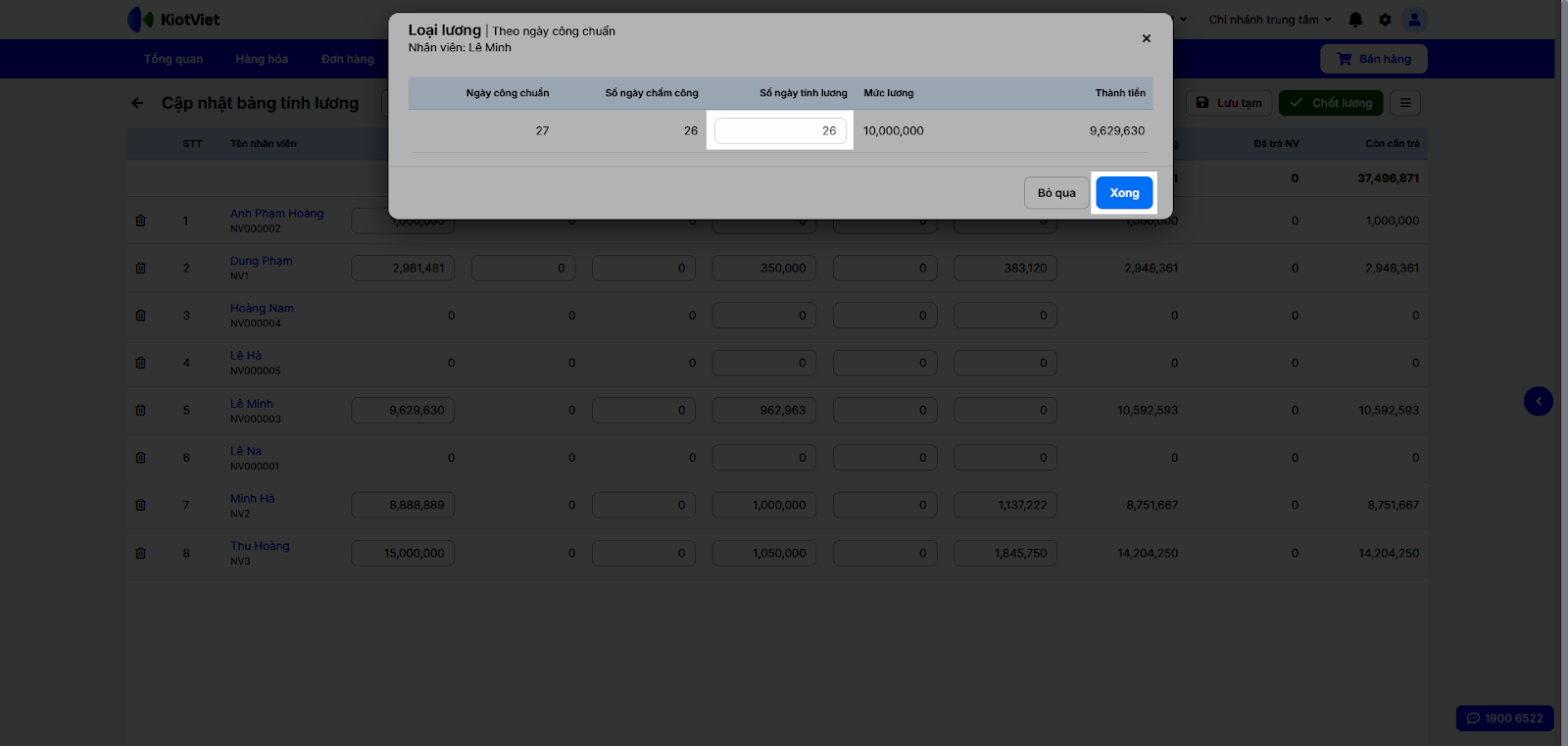Edit Dung Phạm's 383,120 field

click(1005, 268)
